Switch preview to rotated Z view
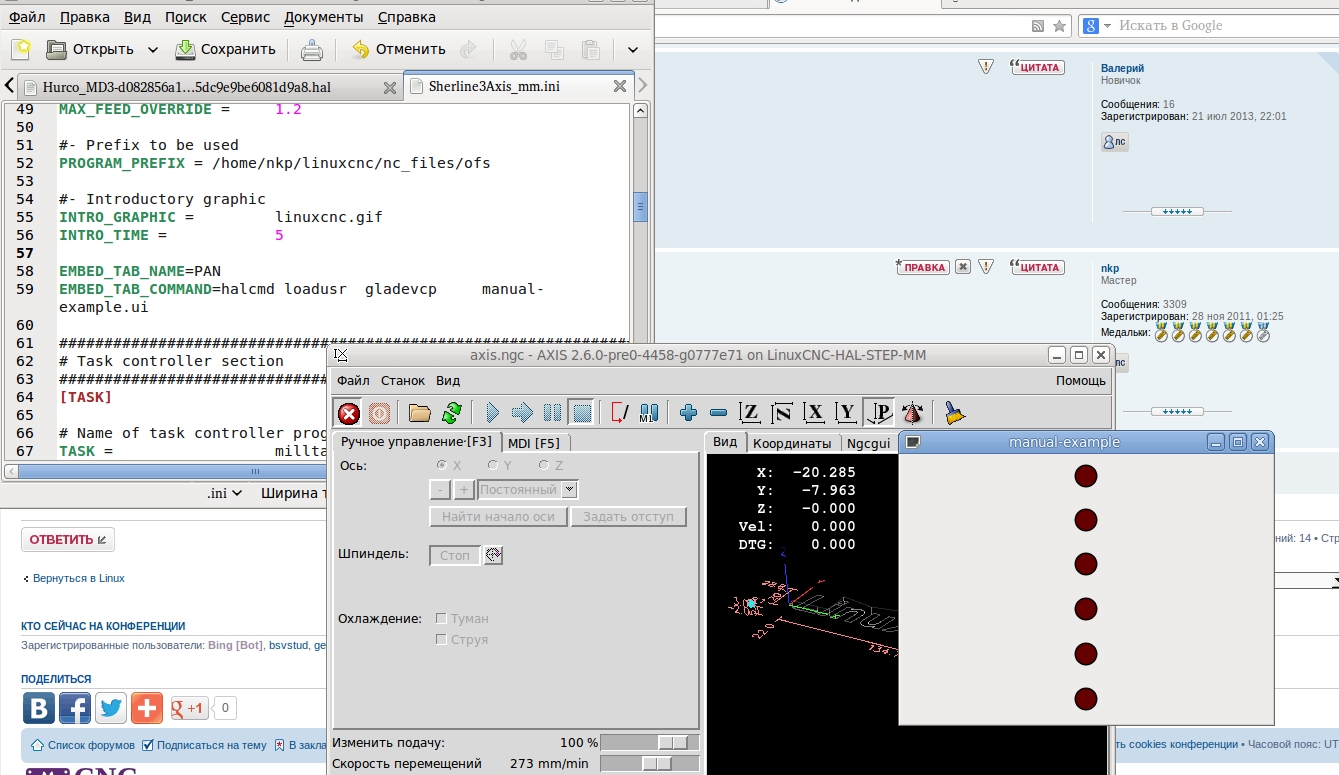The height and width of the screenshot is (775, 1339). tap(783, 413)
